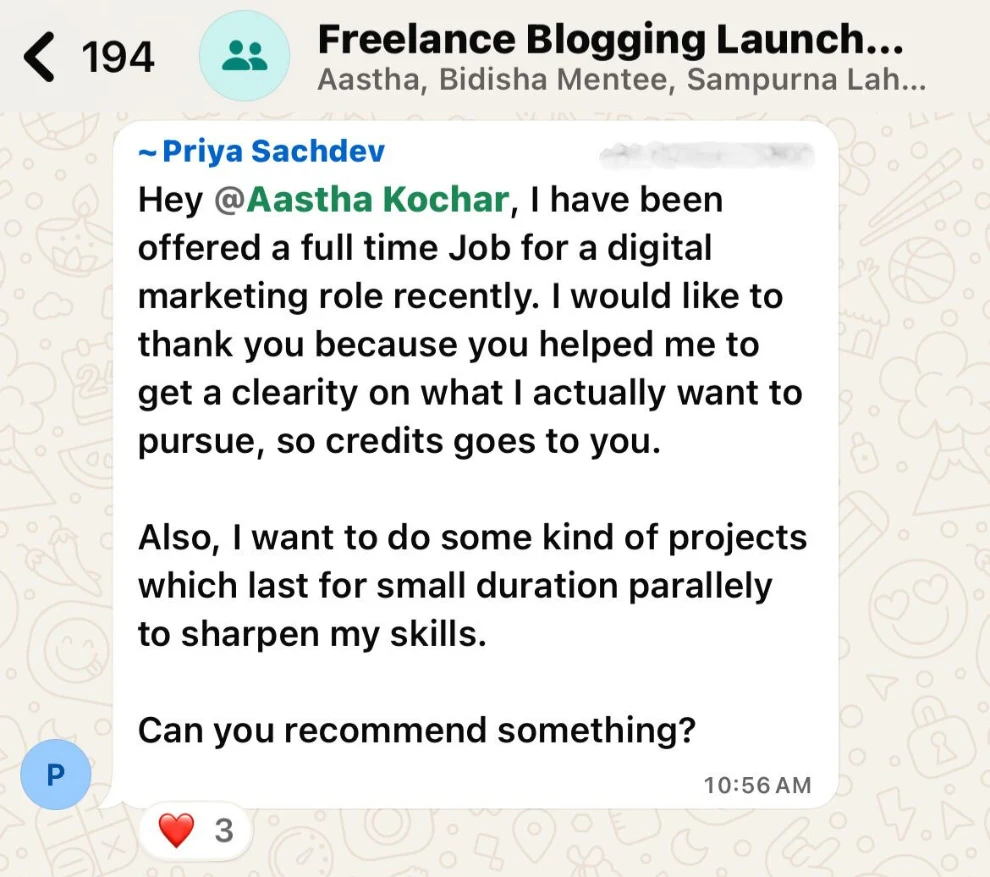Tap the "Also, I want to do" paragraph

[x=471, y=537]
